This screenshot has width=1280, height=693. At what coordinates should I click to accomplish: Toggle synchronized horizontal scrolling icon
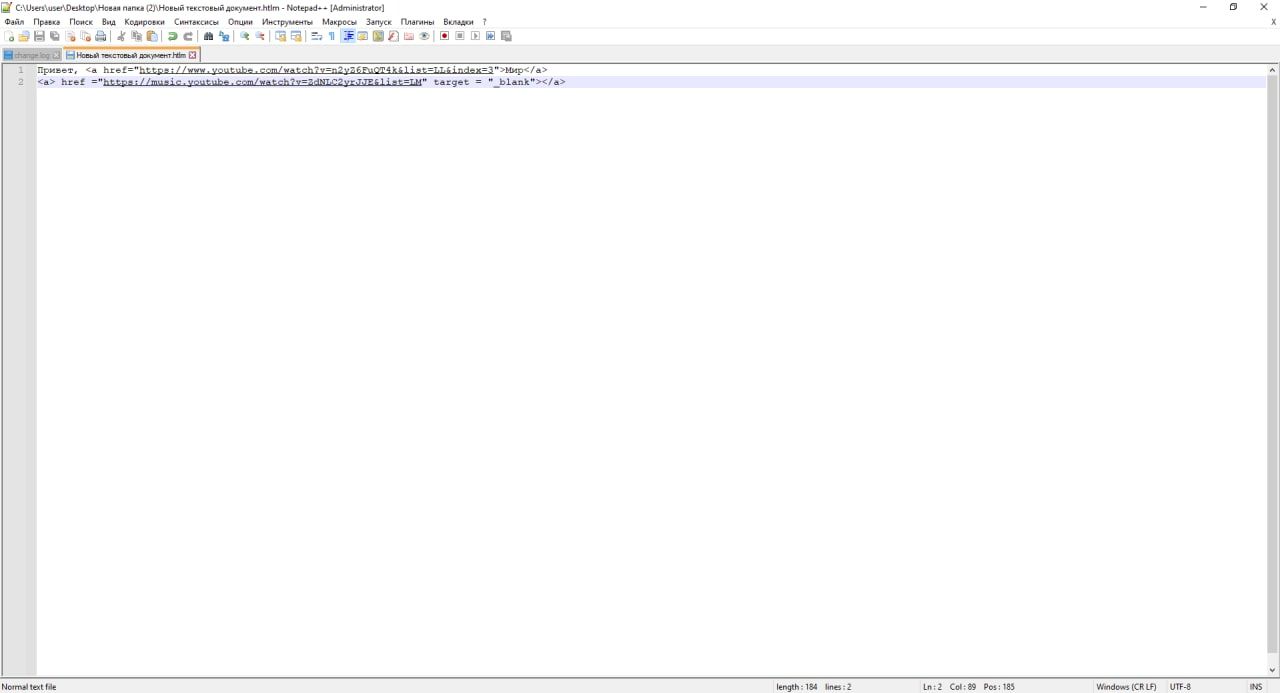(296, 36)
